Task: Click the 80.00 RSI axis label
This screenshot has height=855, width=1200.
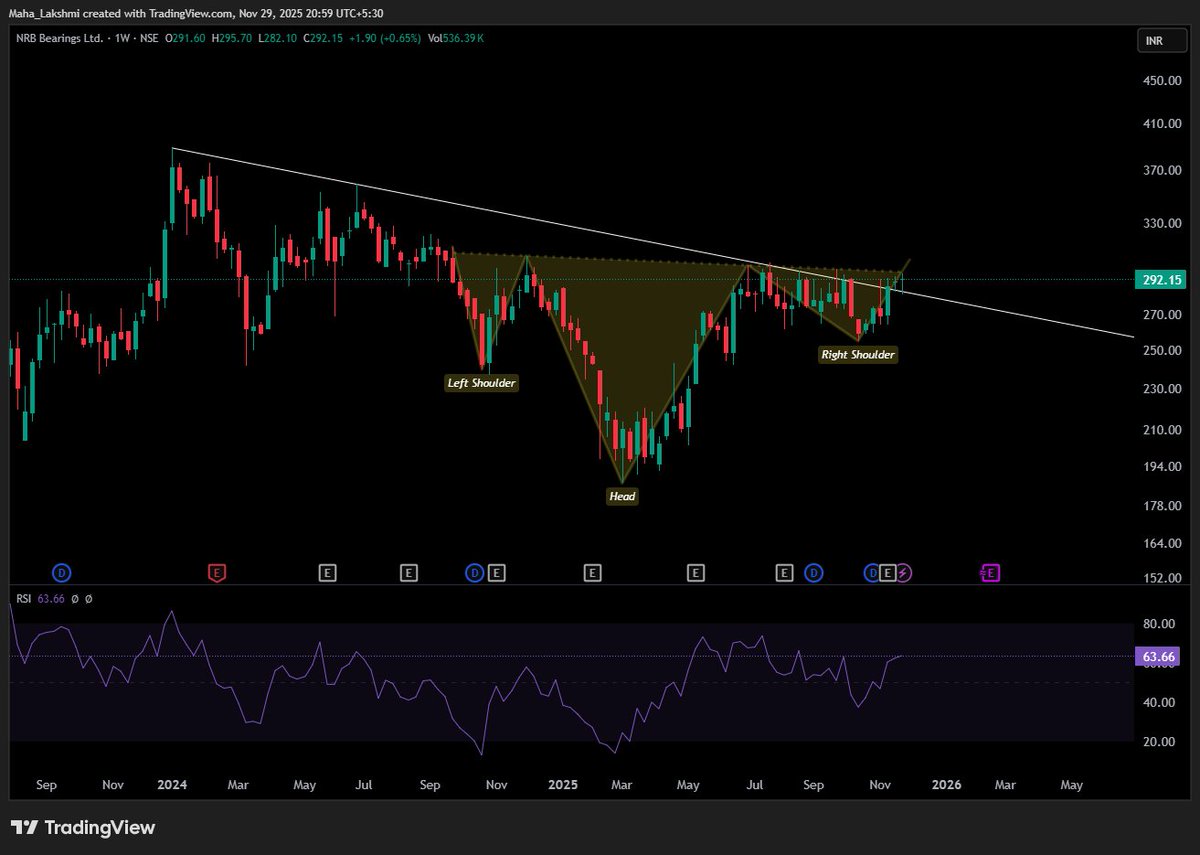Action: pyautogui.click(x=1160, y=624)
